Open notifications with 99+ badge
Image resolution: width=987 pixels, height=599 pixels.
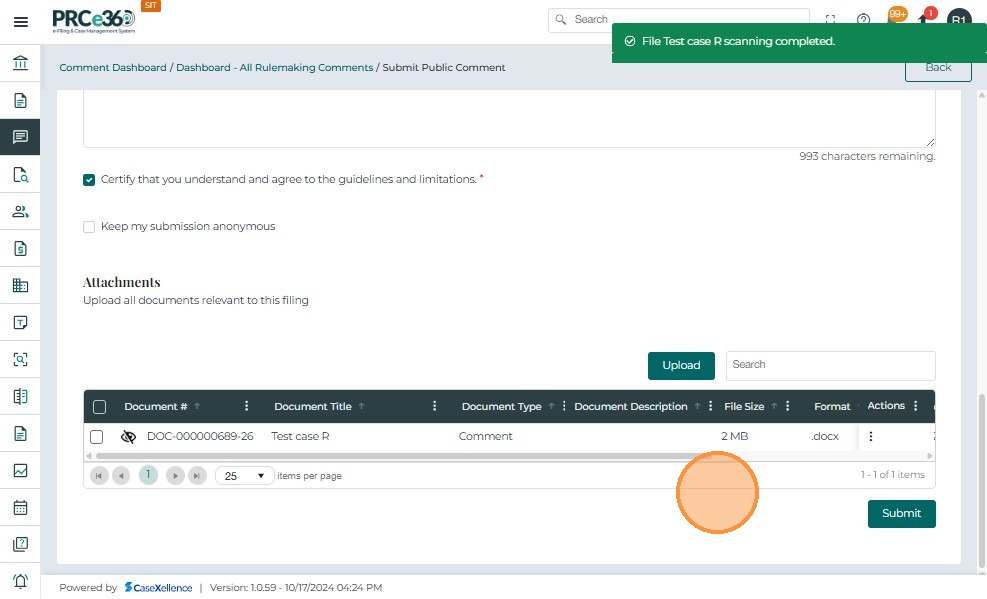click(896, 17)
